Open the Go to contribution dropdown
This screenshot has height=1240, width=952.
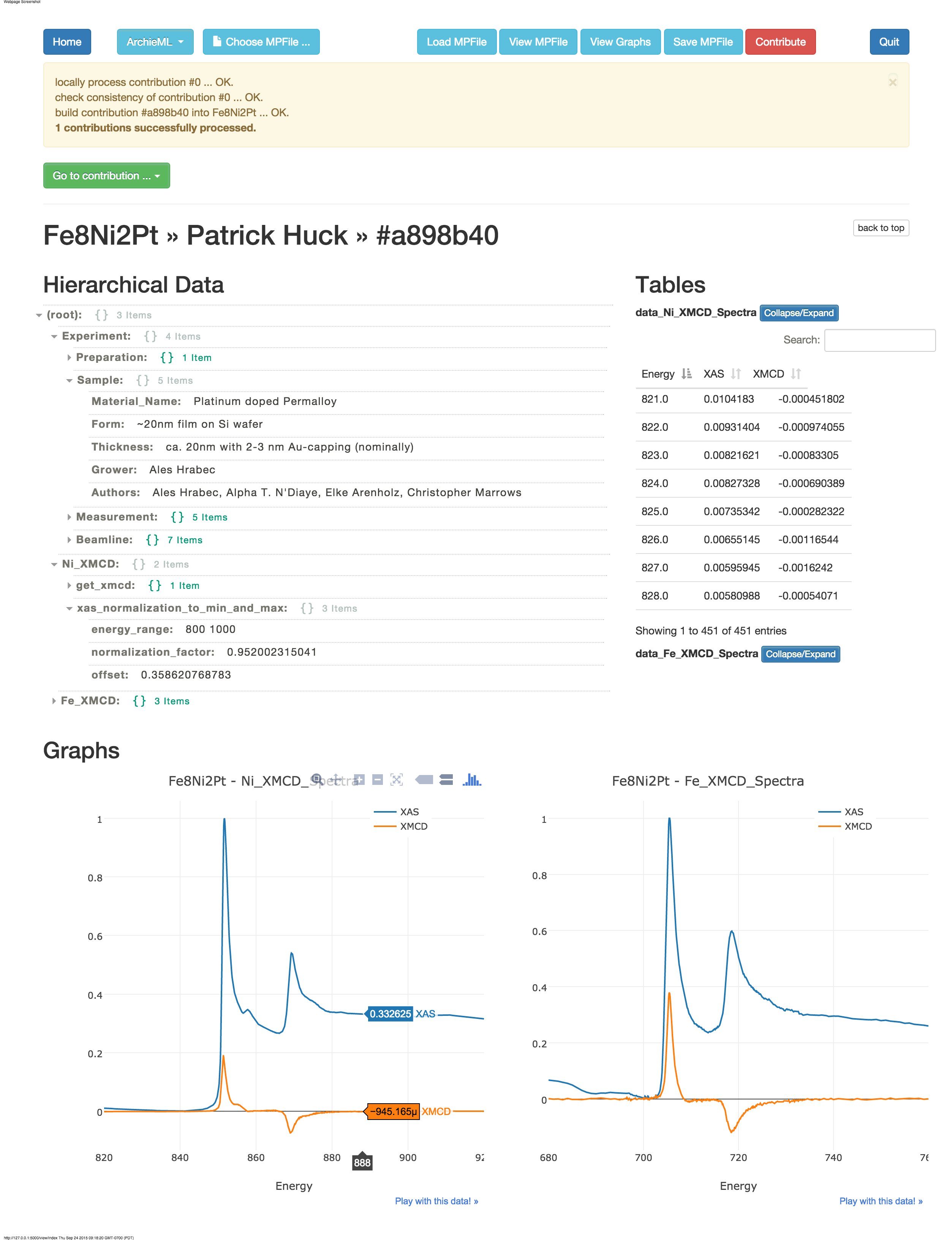pyautogui.click(x=106, y=176)
